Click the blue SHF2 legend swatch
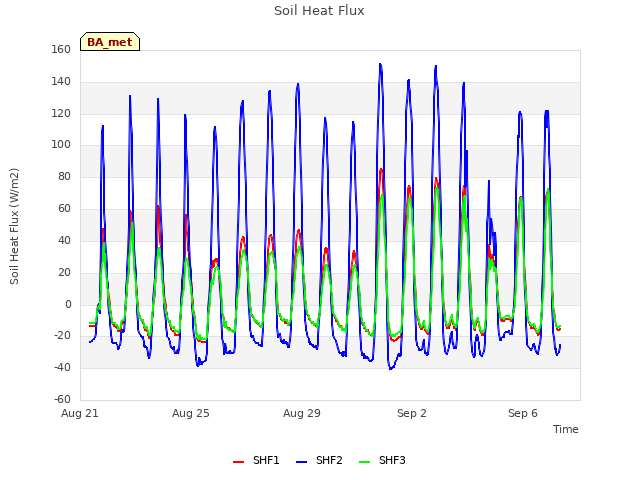 pyautogui.click(x=301, y=462)
